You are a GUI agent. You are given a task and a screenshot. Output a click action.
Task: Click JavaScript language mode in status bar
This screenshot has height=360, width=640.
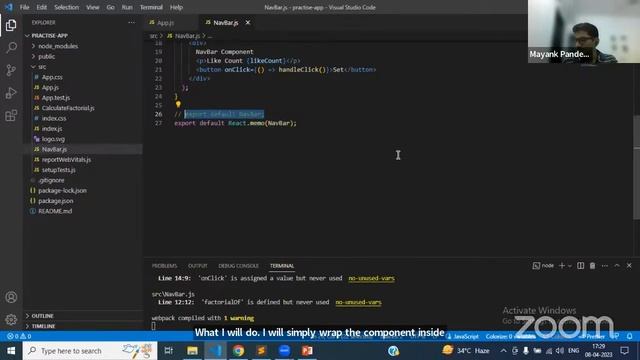pos(466,336)
